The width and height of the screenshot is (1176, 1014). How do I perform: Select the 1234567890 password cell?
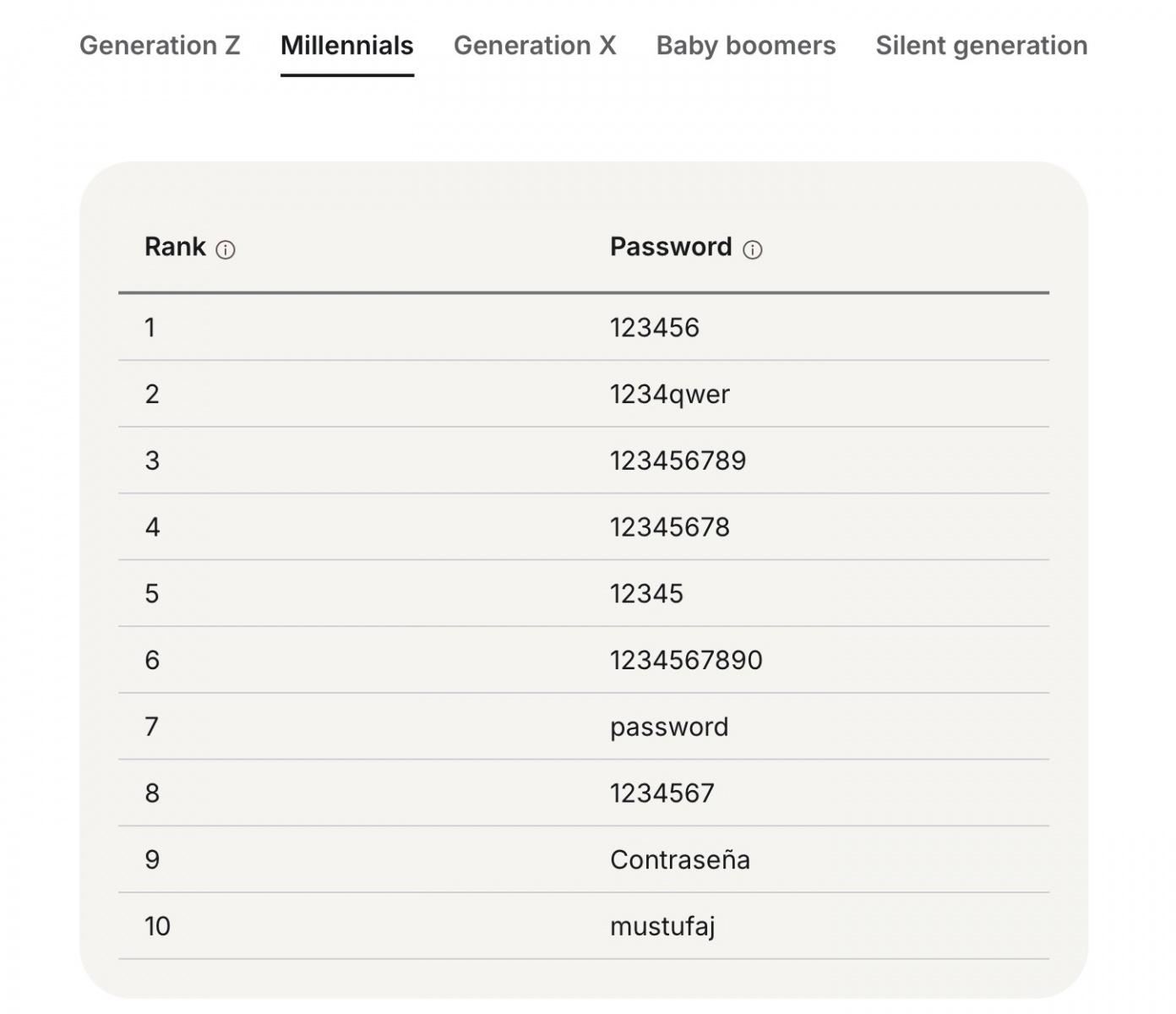pyautogui.click(x=686, y=660)
